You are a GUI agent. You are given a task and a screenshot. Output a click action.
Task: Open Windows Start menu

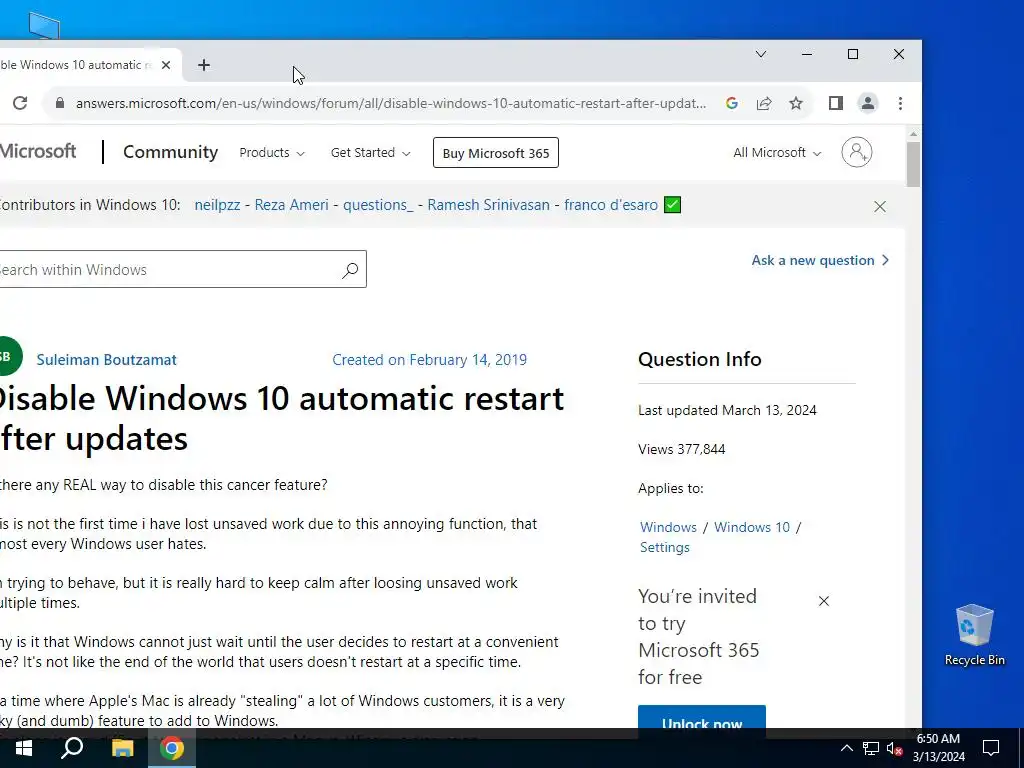[x=24, y=748]
